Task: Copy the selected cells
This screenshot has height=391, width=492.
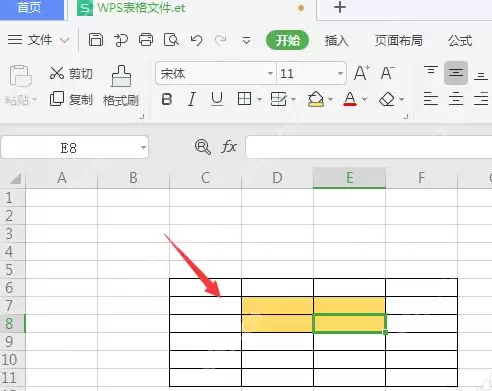Action: [57, 99]
